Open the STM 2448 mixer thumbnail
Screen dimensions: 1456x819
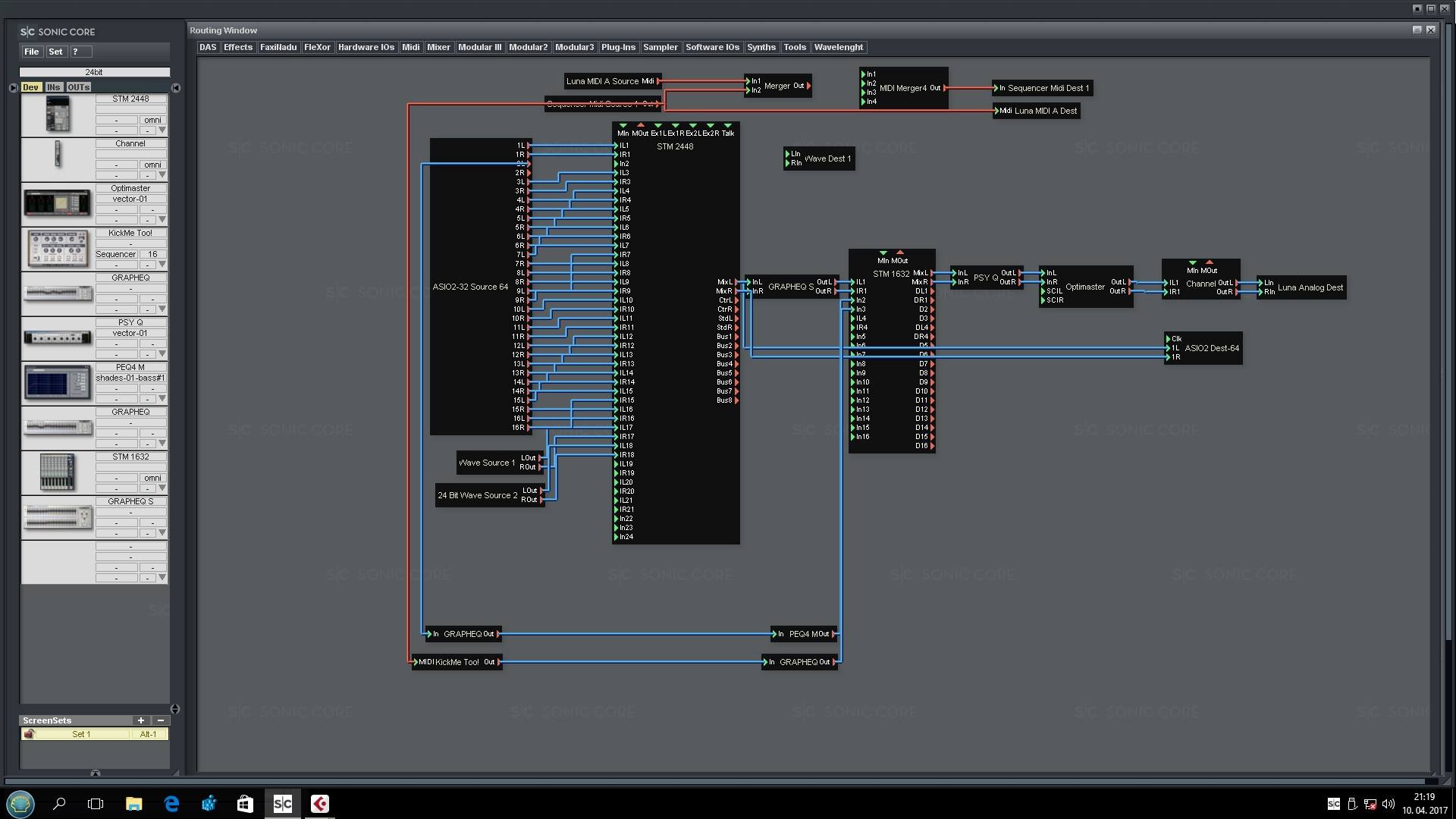click(58, 115)
